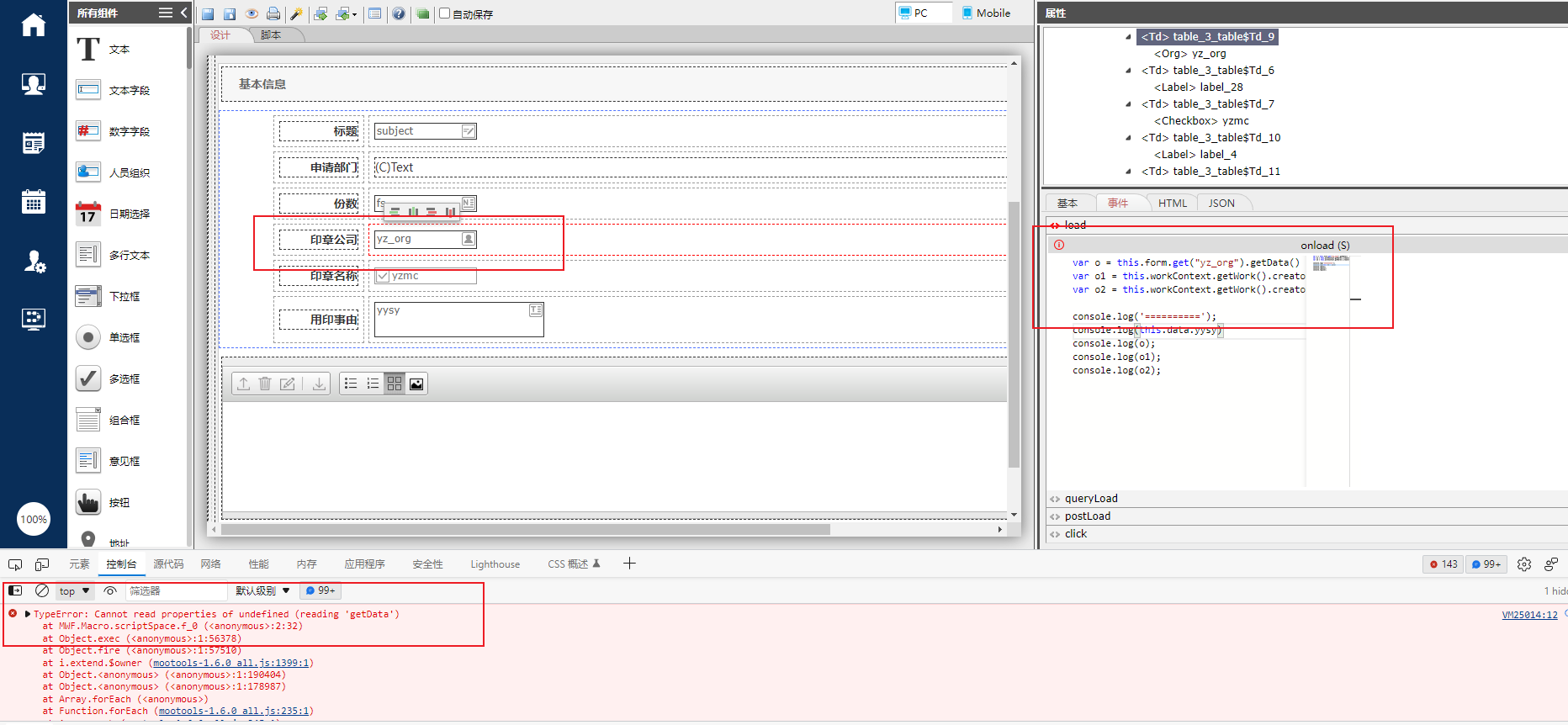1568x725 pixels.
Task: Open the JSON properties tab
Action: click(1221, 203)
